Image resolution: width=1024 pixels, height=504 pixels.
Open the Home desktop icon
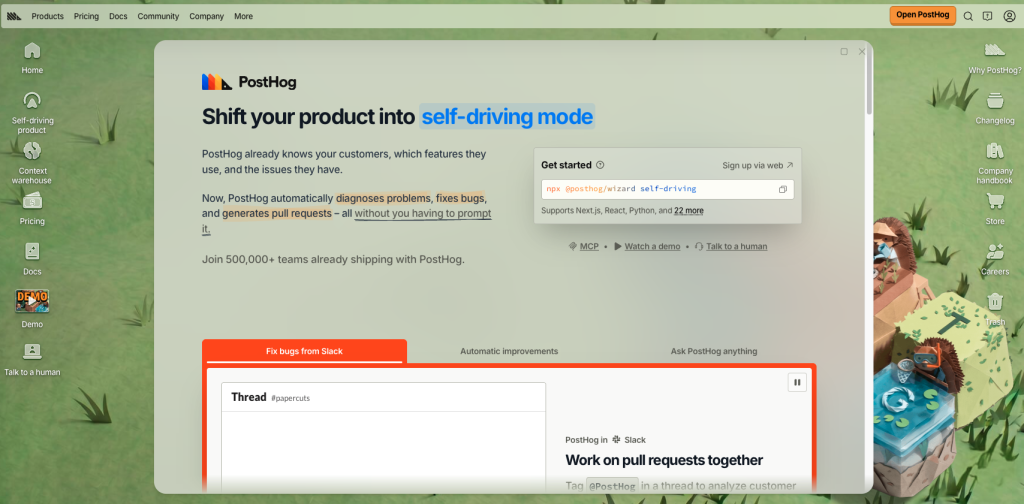pos(32,58)
